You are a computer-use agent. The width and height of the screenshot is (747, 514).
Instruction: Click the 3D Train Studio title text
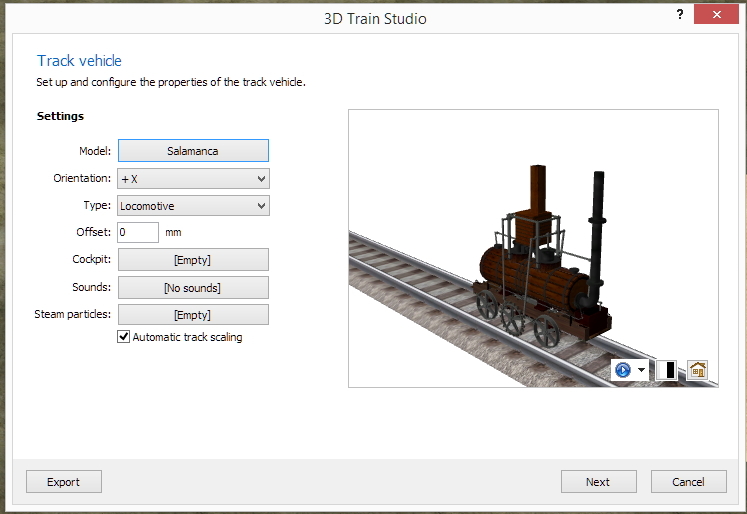pos(375,19)
